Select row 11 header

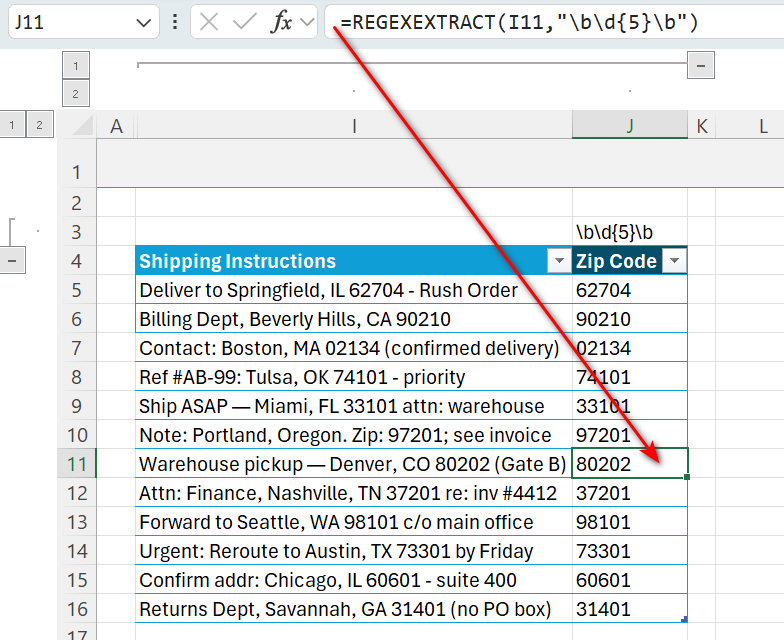coord(76,465)
